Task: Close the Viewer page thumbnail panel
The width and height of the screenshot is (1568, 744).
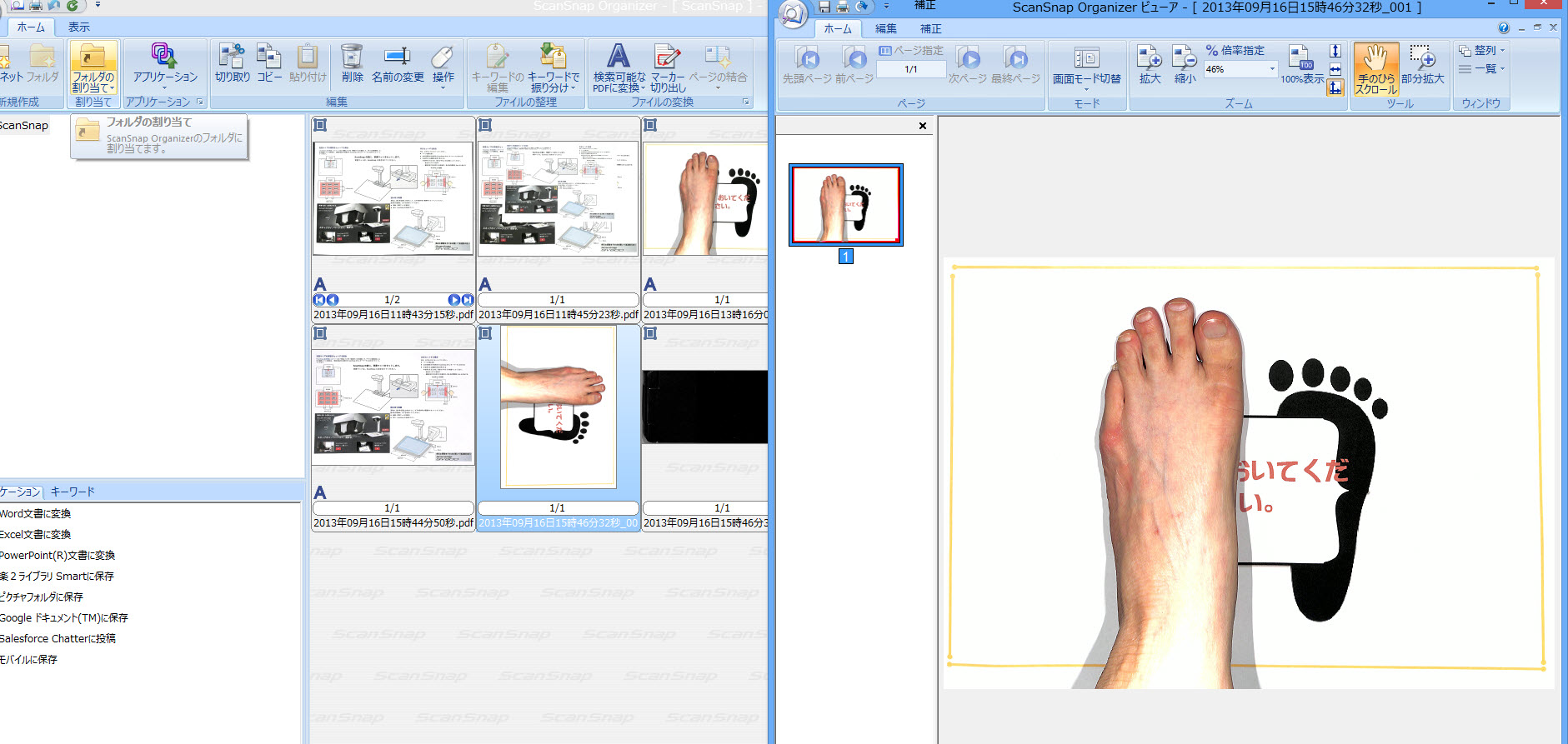Action: (923, 126)
